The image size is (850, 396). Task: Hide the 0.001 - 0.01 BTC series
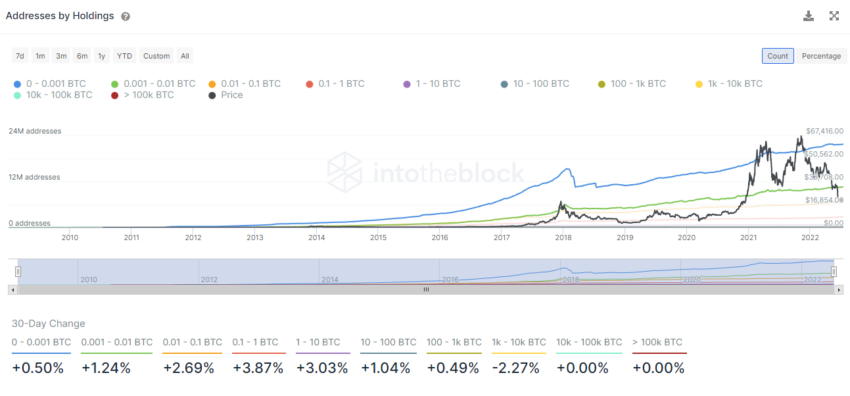(153, 84)
